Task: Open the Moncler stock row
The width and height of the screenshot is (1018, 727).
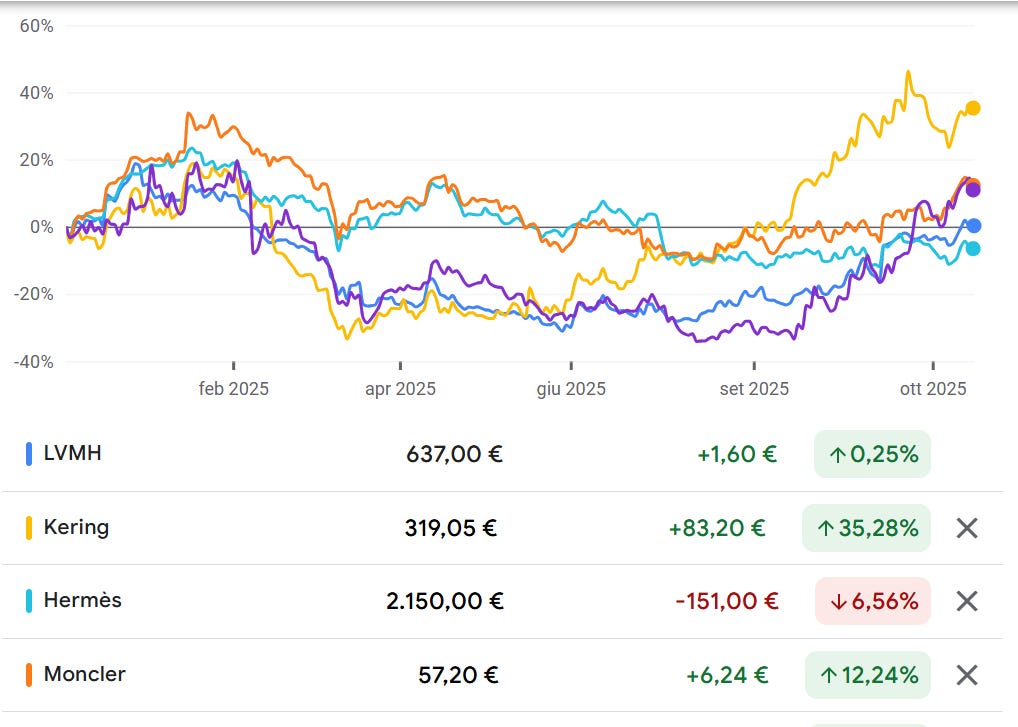Action: 503,675
